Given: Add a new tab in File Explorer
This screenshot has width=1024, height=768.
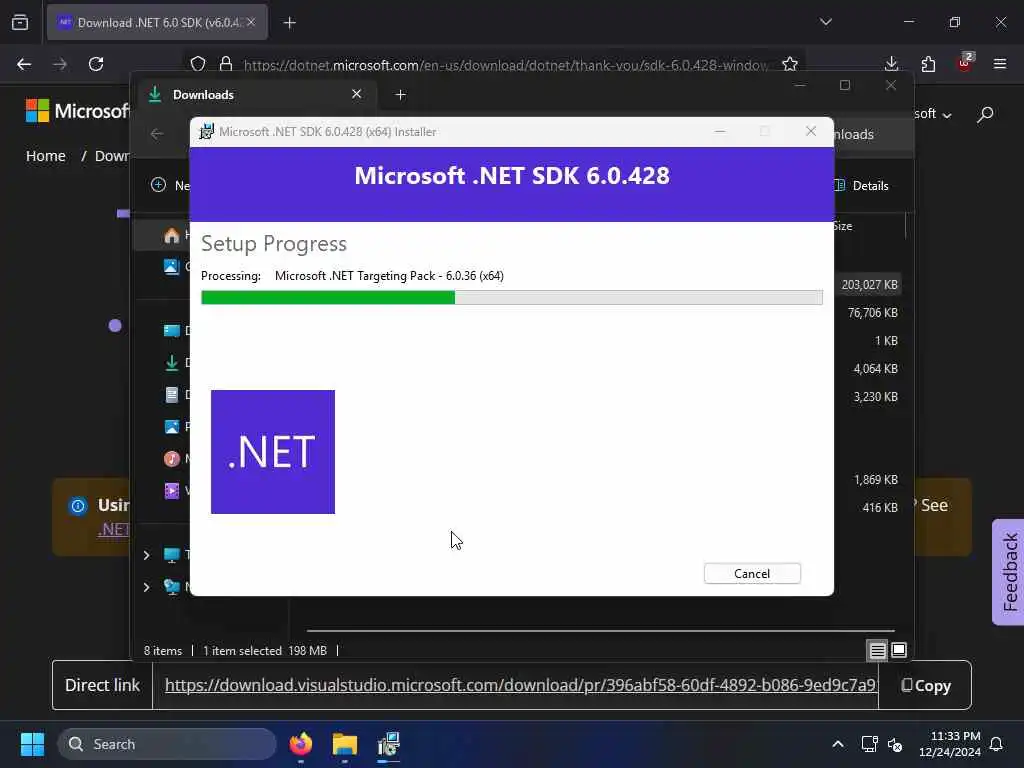Looking at the screenshot, I should (x=400, y=95).
